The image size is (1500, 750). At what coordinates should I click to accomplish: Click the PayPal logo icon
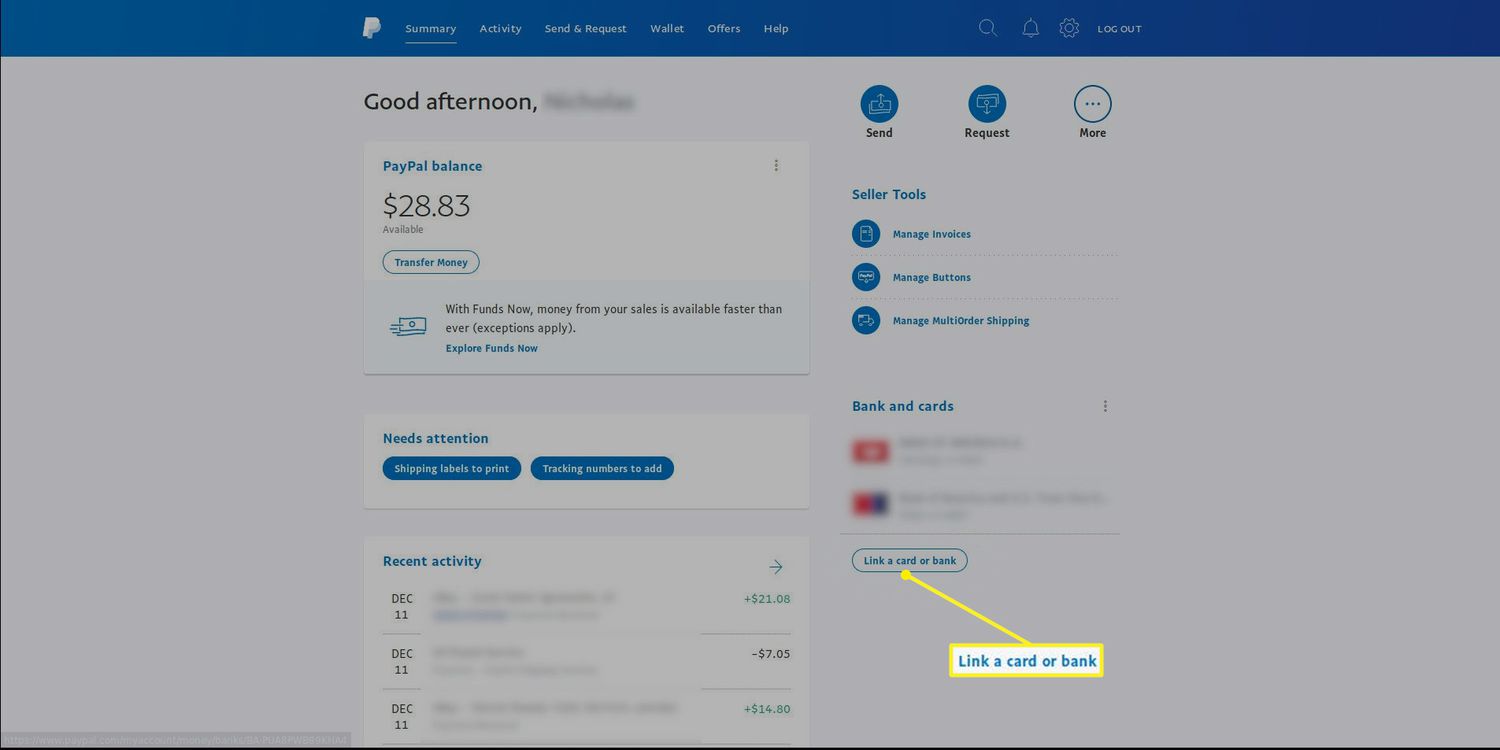click(x=371, y=28)
